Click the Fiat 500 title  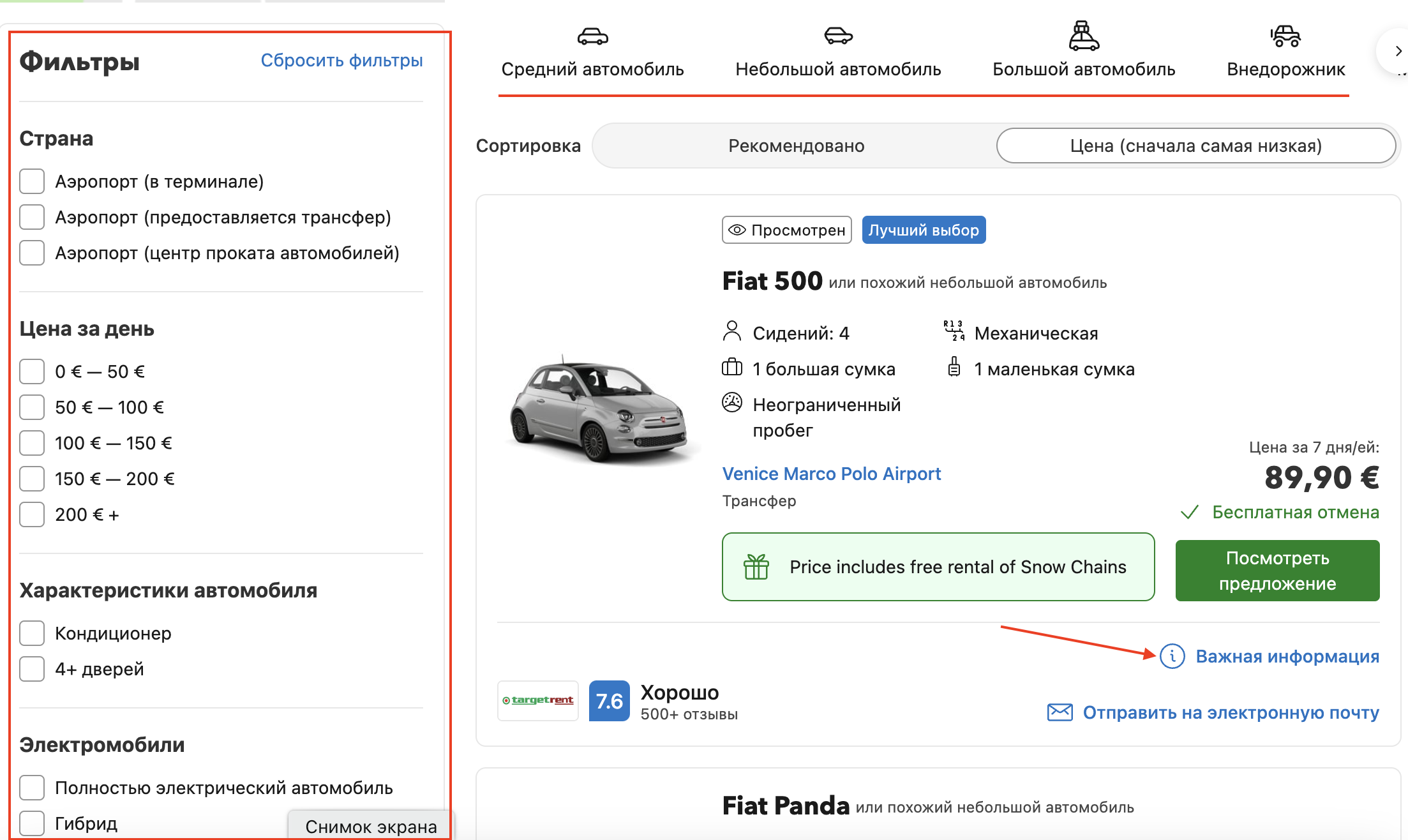[772, 281]
